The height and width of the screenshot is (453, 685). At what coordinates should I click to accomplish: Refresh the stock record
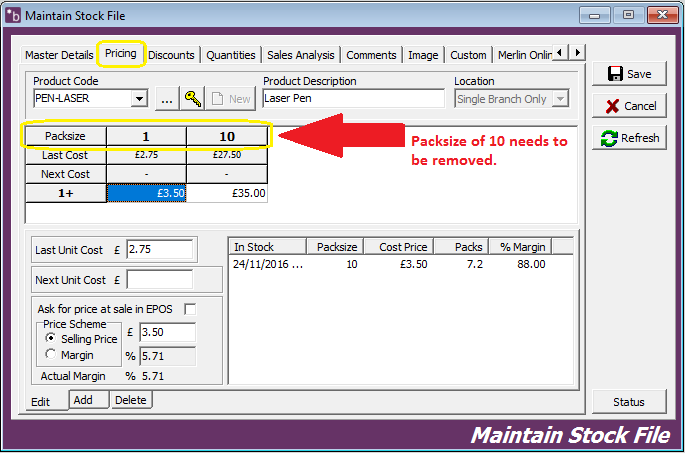pos(629,138)
